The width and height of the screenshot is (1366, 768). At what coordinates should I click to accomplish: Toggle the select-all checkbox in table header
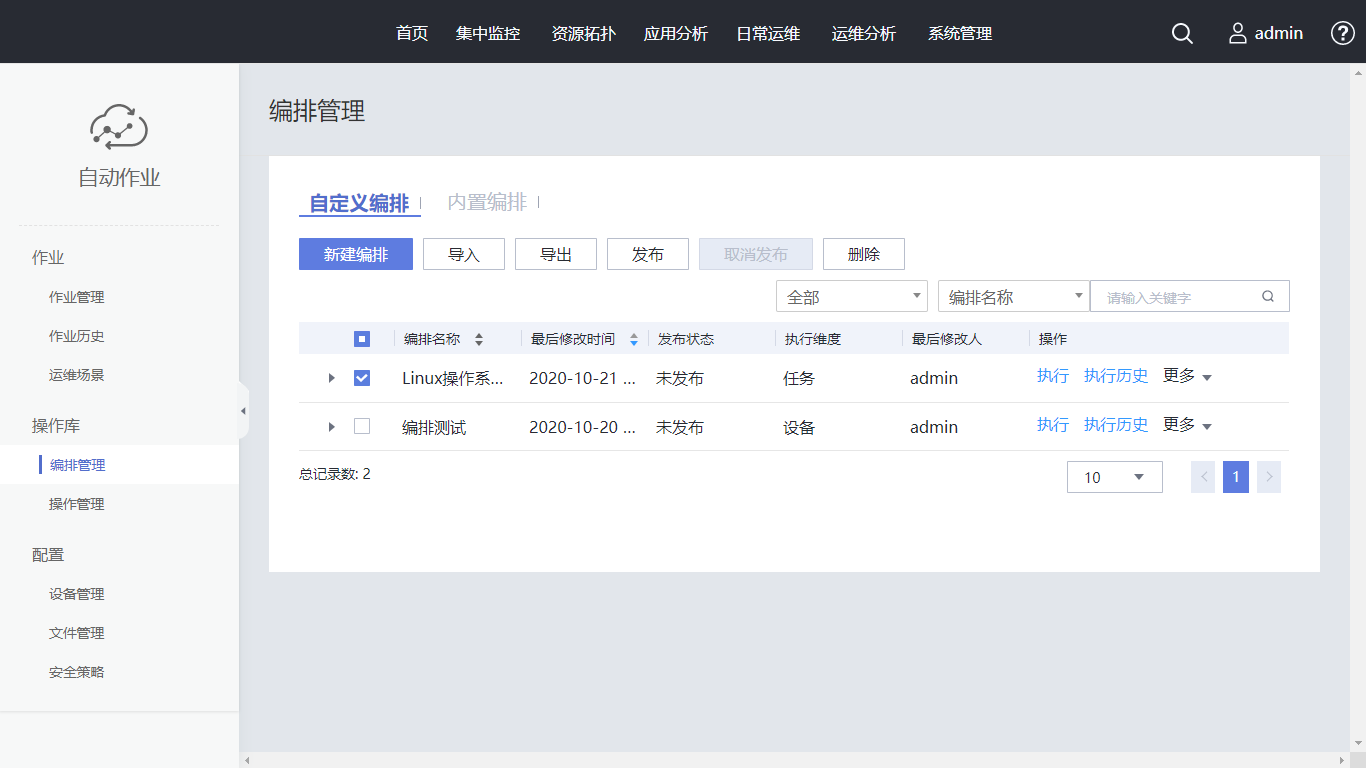coord(362,339)
